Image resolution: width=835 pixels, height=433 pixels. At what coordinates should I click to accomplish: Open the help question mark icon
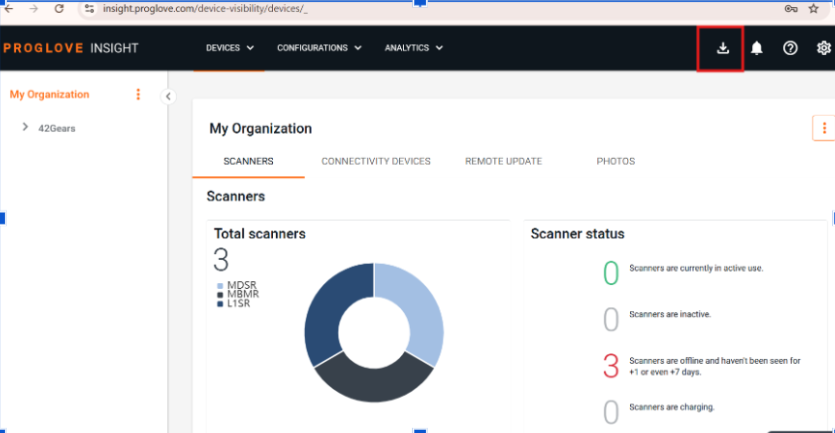click(790, 48)
